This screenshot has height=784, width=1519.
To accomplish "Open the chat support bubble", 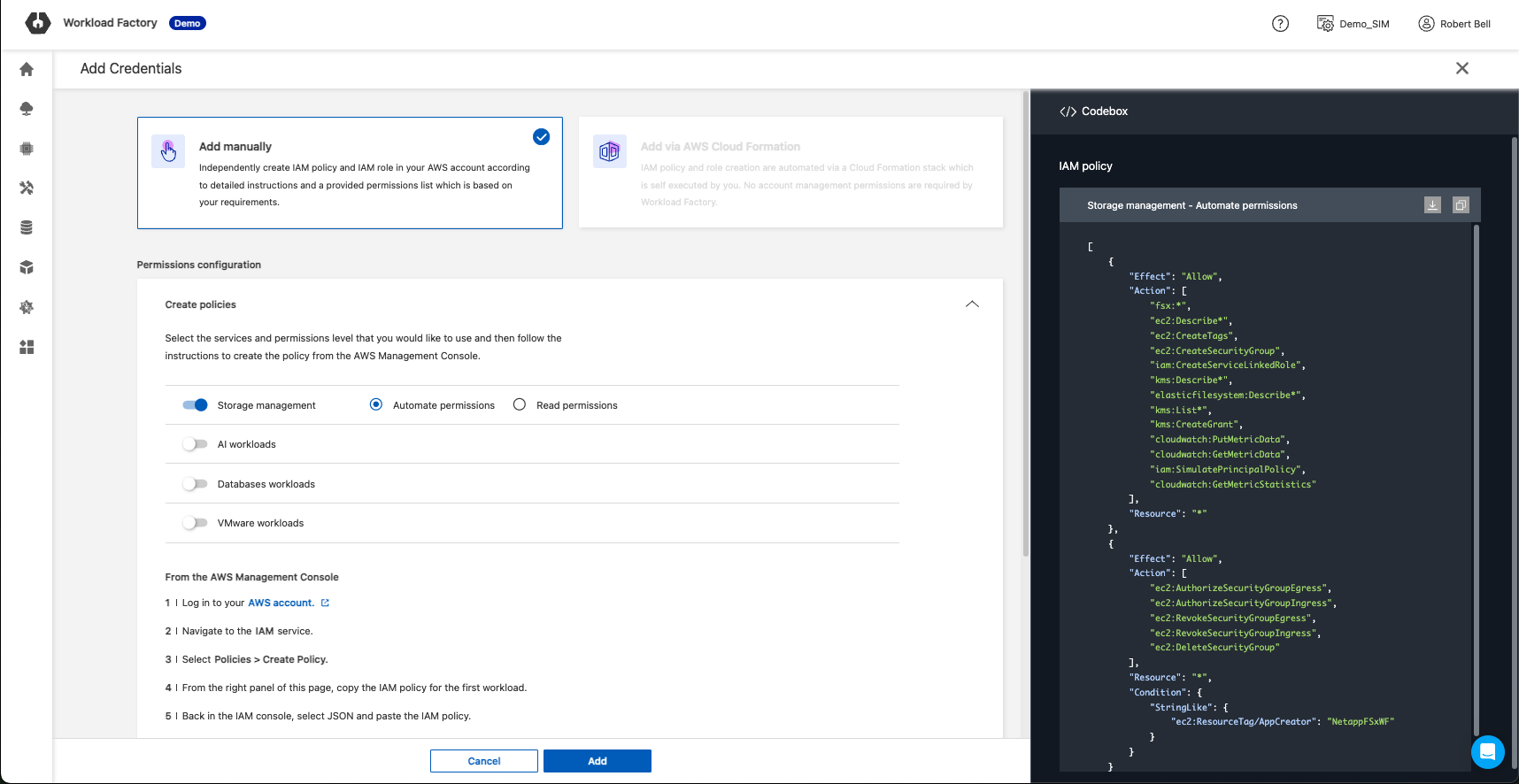I will point(1487,752).
